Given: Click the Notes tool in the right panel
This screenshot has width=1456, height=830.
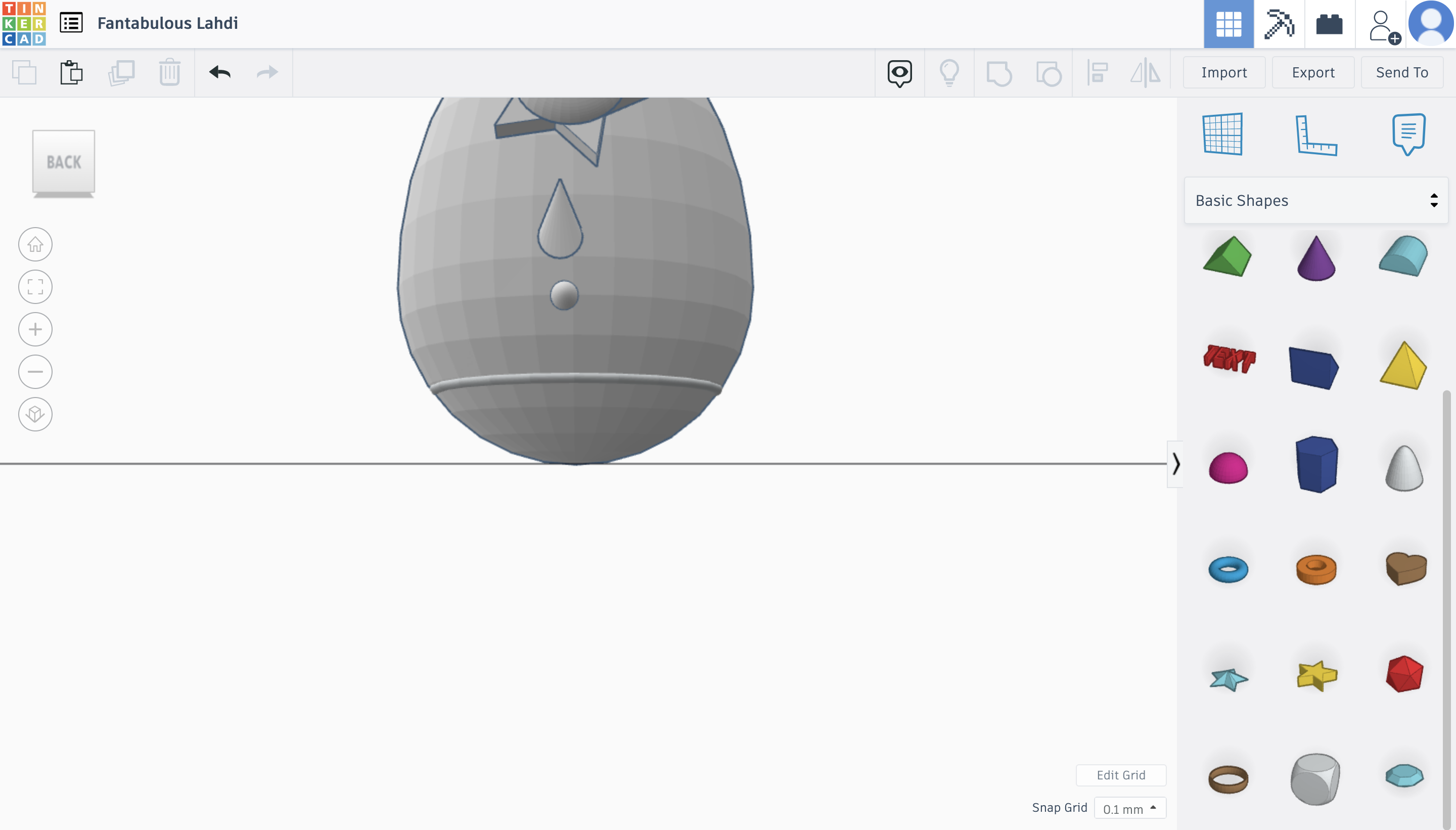Looking at the screenshot, I should [x=1407, y=134].
